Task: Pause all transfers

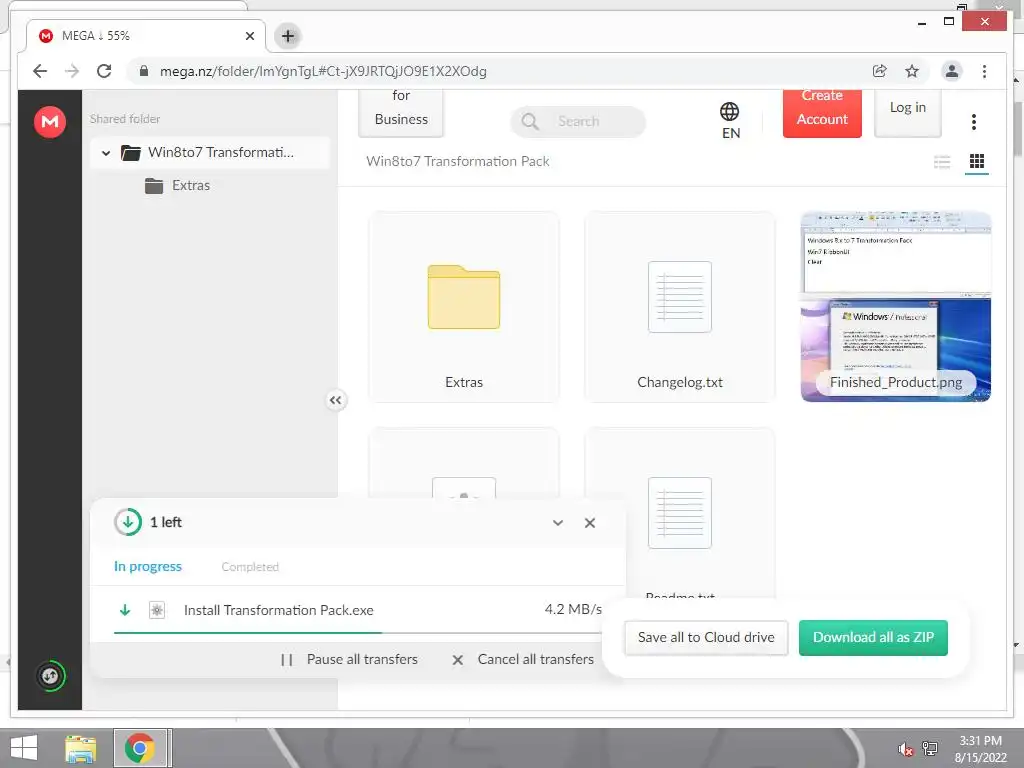Action: [349, 660]
